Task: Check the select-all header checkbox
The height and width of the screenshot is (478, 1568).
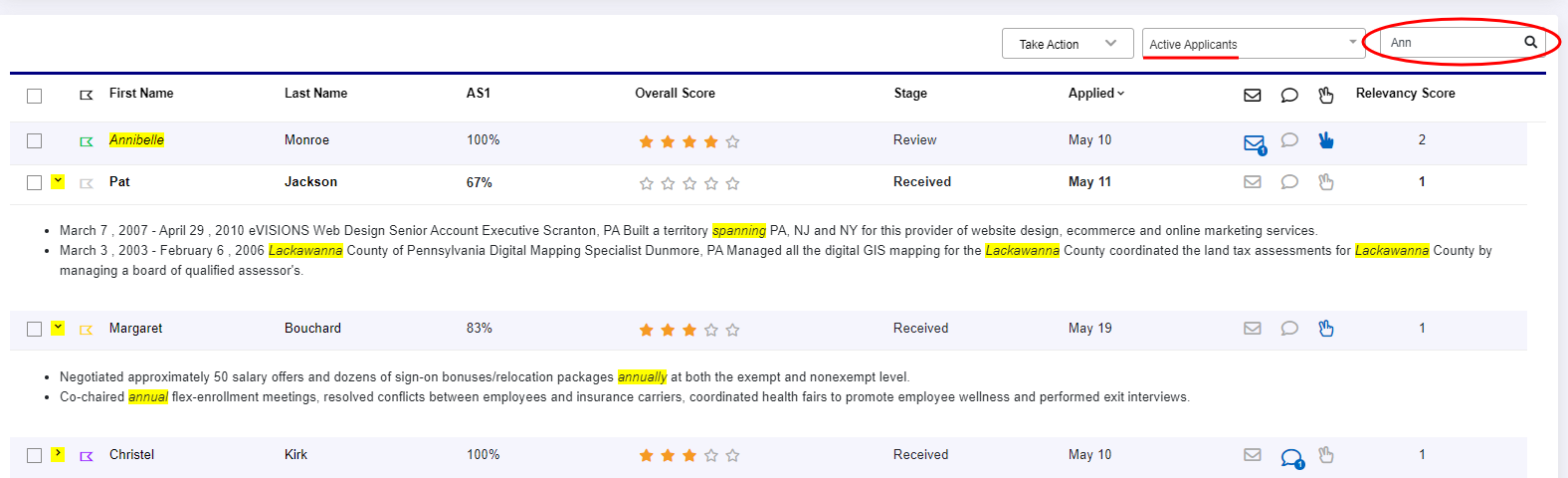Action: click(x=35, y=96)
